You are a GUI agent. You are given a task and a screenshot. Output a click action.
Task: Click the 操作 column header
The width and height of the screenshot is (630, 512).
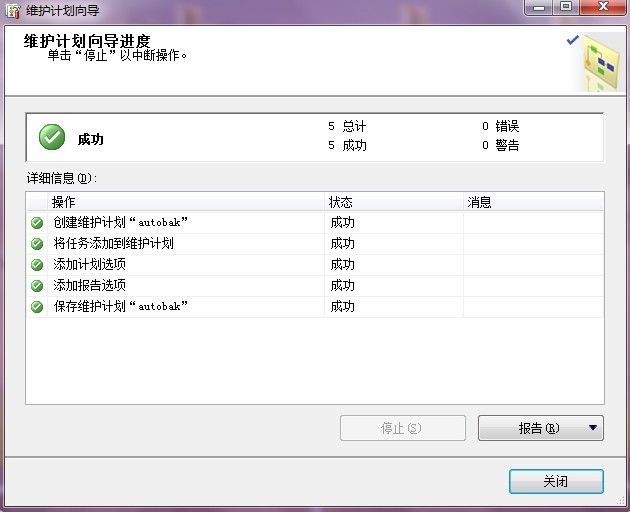click(x=186, y=202)
